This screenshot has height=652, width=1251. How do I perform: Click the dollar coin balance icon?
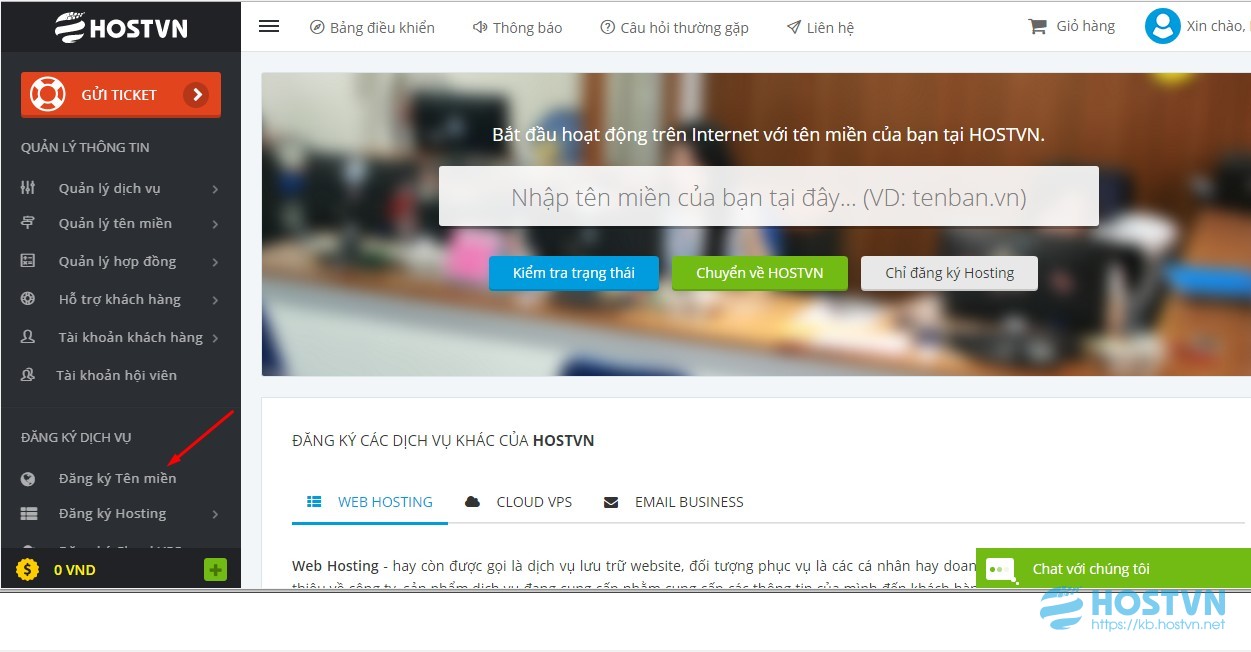[x=27, y=570]
